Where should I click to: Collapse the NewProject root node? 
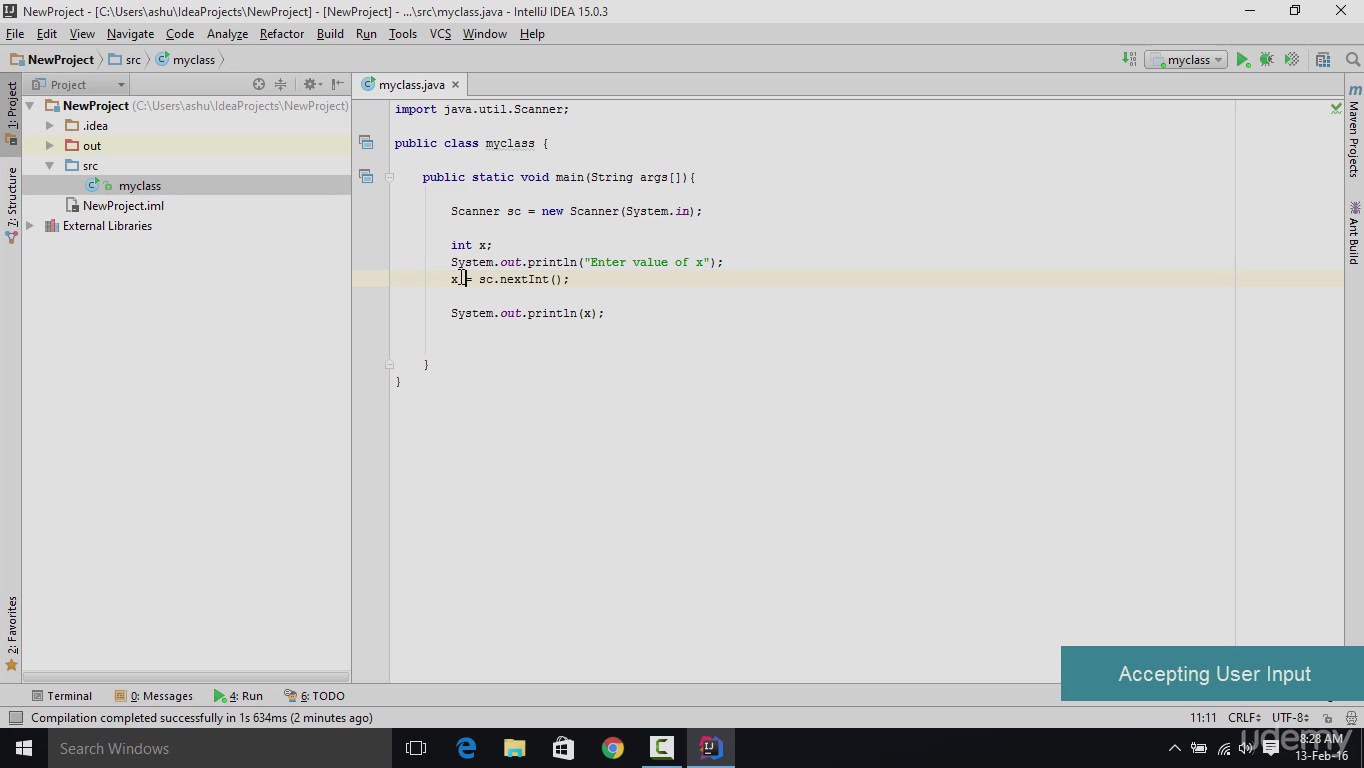coord(30,106)
